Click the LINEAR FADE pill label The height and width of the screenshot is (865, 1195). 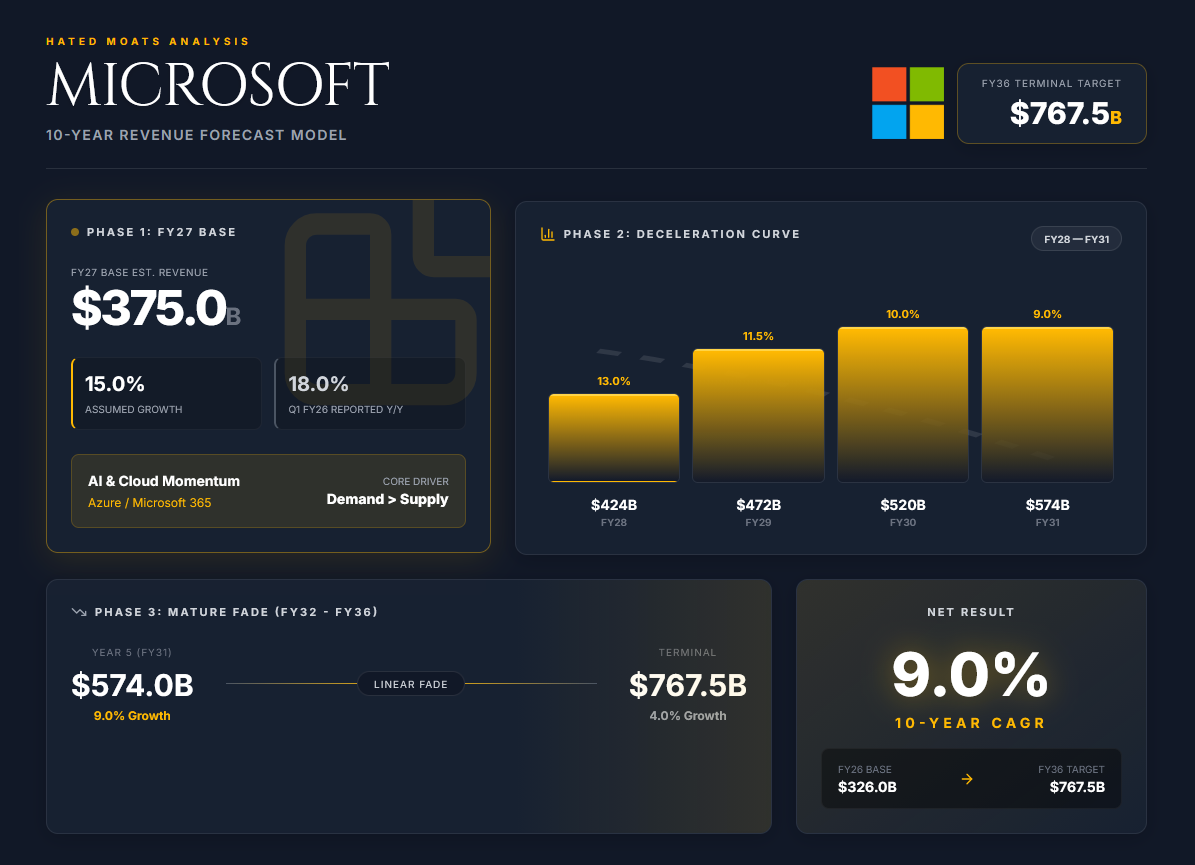411,684
